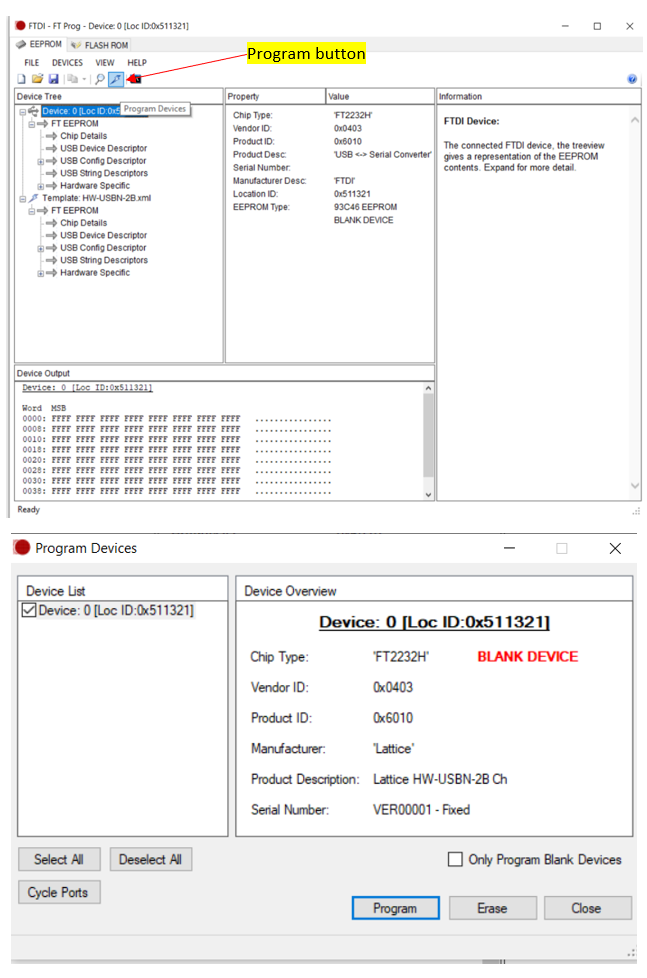This screenshot has width=647, height=978.
Task: Open help via the blue question mark icon
Action: point(632,79)
